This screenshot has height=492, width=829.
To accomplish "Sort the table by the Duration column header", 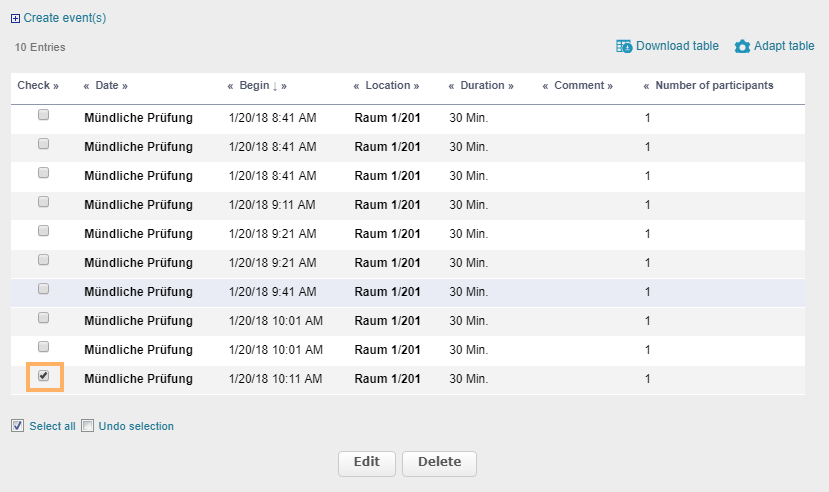I will pos(482,86).
